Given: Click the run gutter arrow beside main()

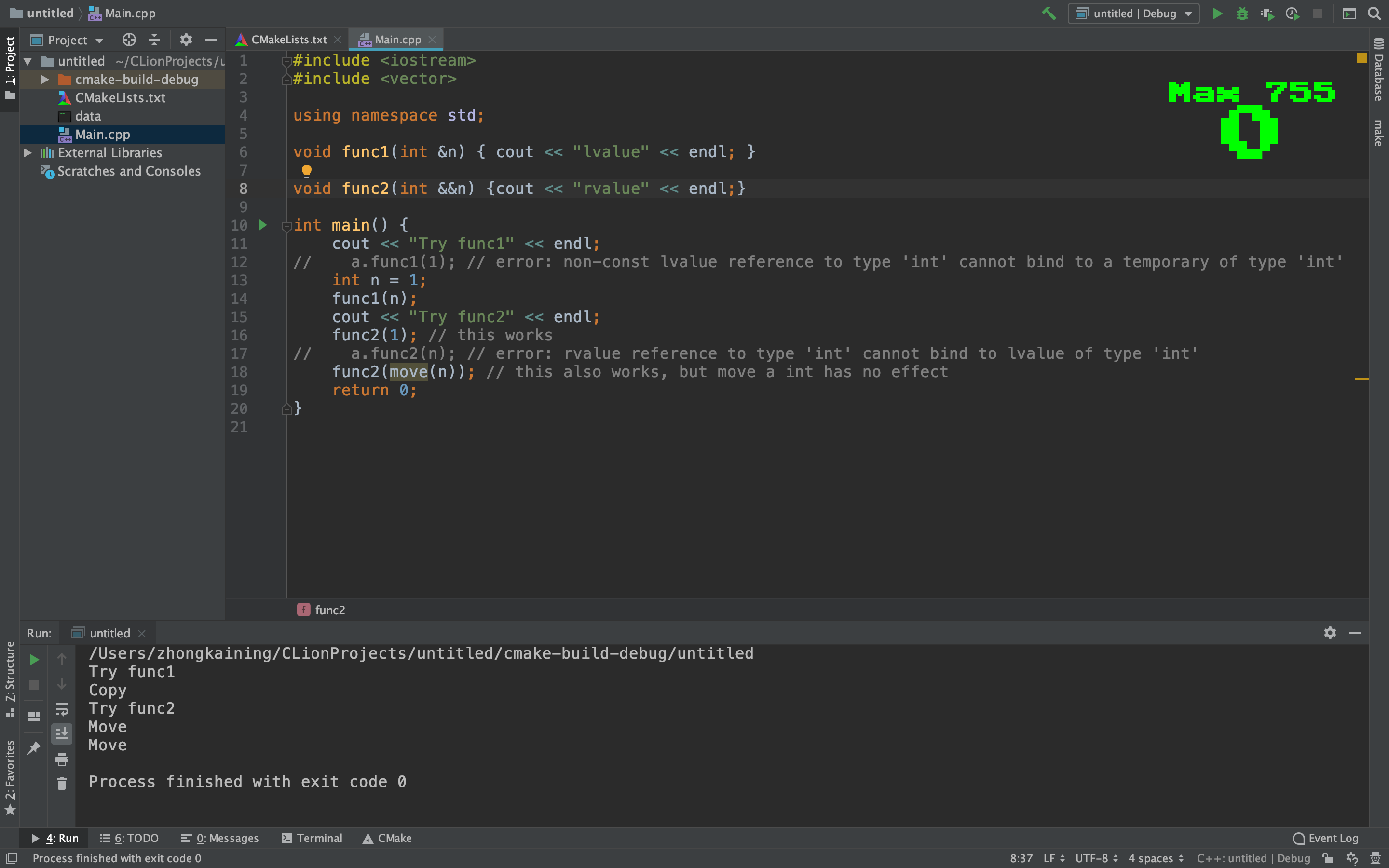Looking at the screenshot, I should click(262, 225).
